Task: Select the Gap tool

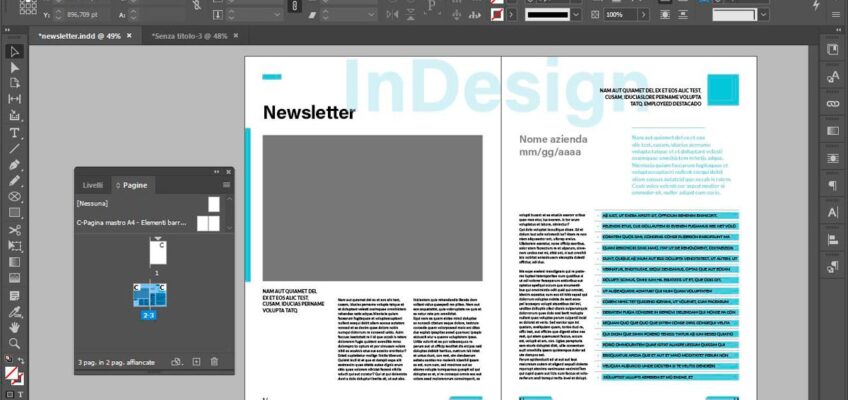Action: 15,99
